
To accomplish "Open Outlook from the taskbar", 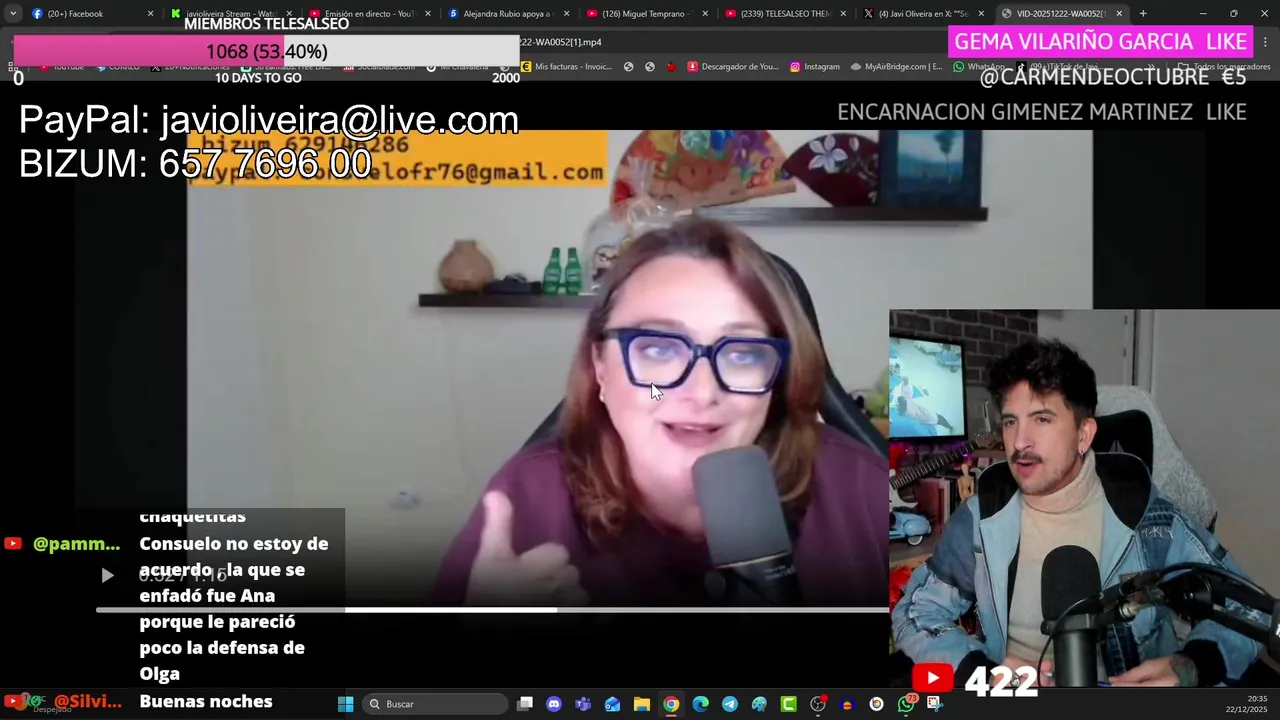I will coord(612,704).
